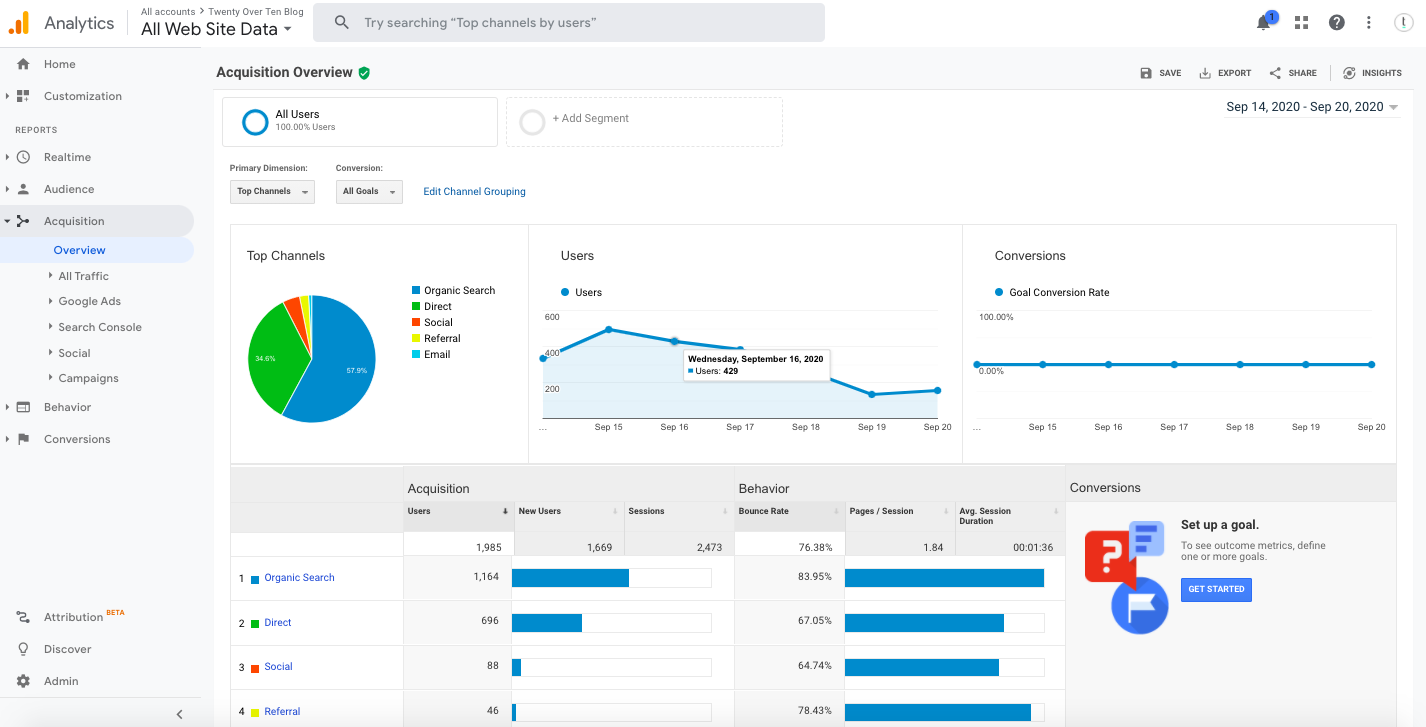This screenshot has width=1426, height=727.
Task: Open All Traffic under Acquisition
Action: click(x=83, y=276)
